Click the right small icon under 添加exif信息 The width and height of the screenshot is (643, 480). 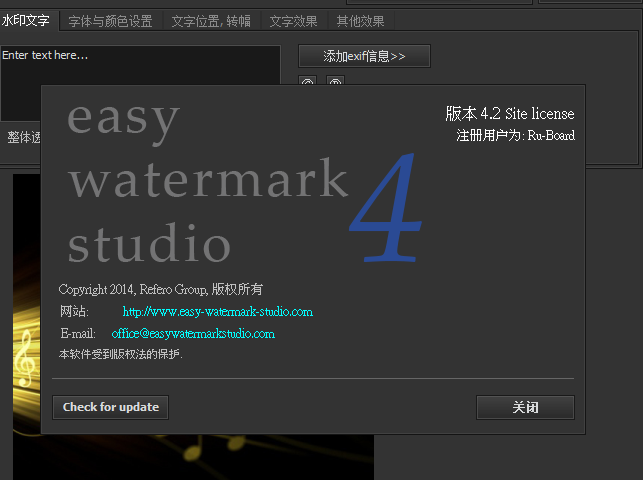(335, 82)
